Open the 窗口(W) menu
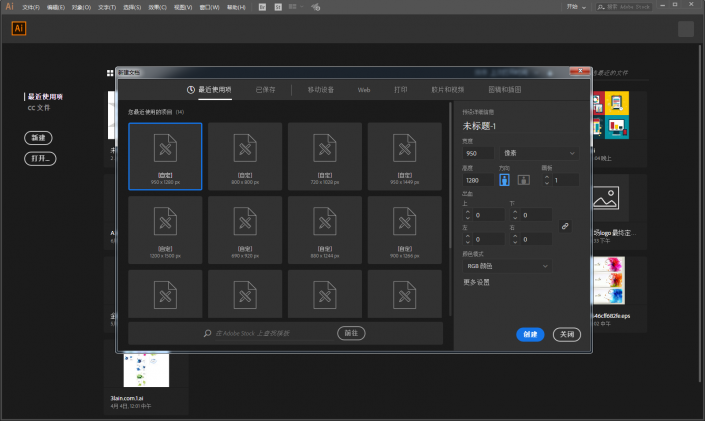This screenshot has height=421, width=705. pos(210,7)
